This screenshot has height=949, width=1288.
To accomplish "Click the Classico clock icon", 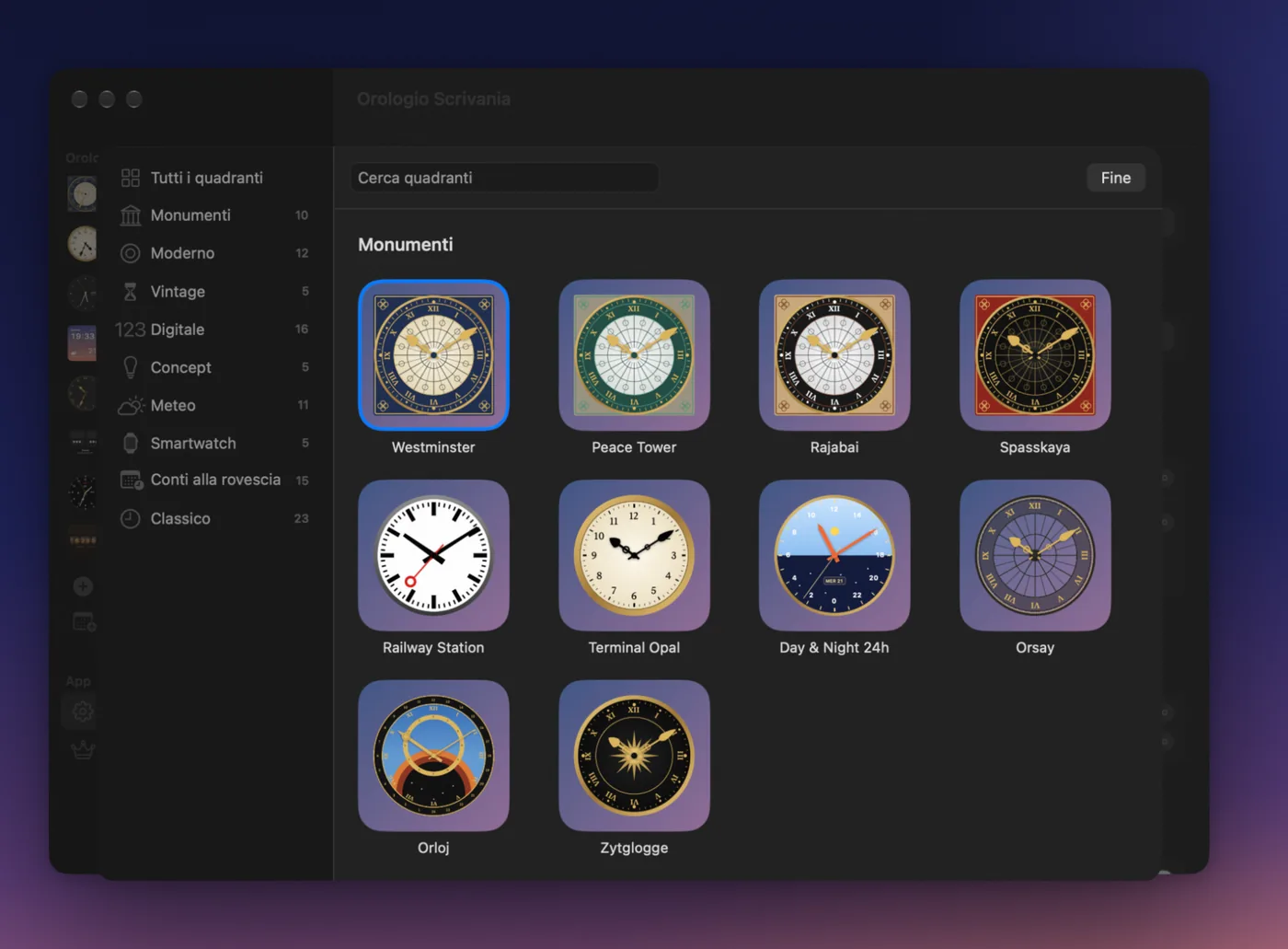I will click(131, 518).
